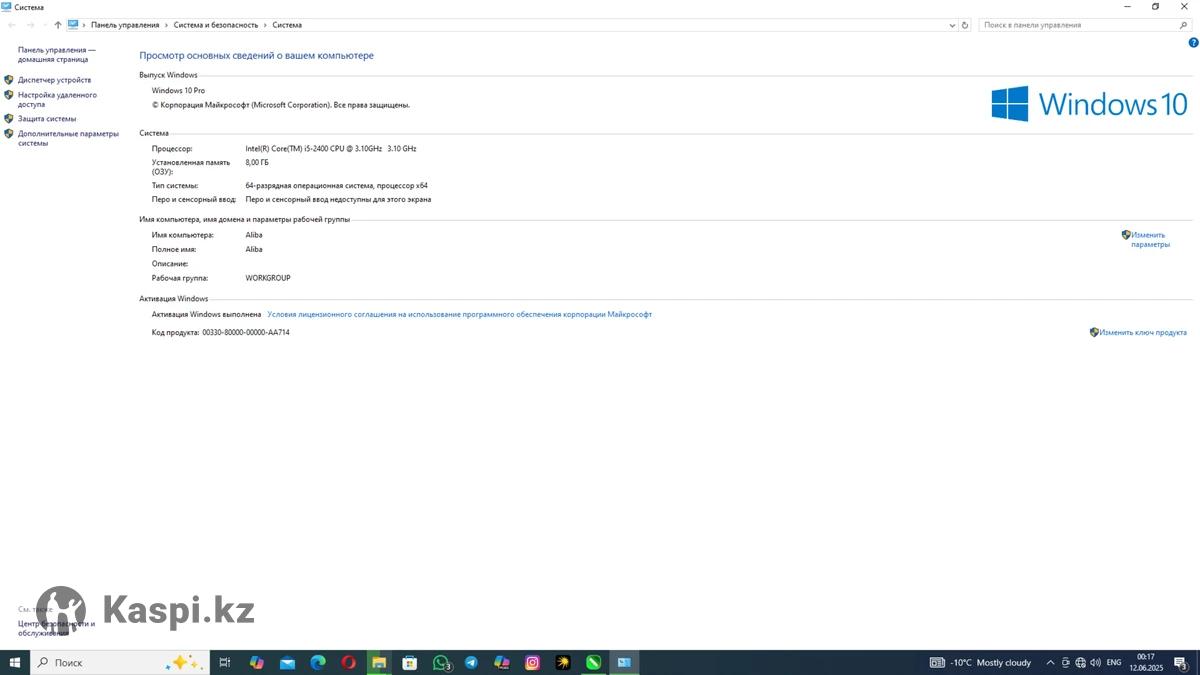Click the processor value Intel(R) Core(TM) i5-2400

tap(331, 148)
